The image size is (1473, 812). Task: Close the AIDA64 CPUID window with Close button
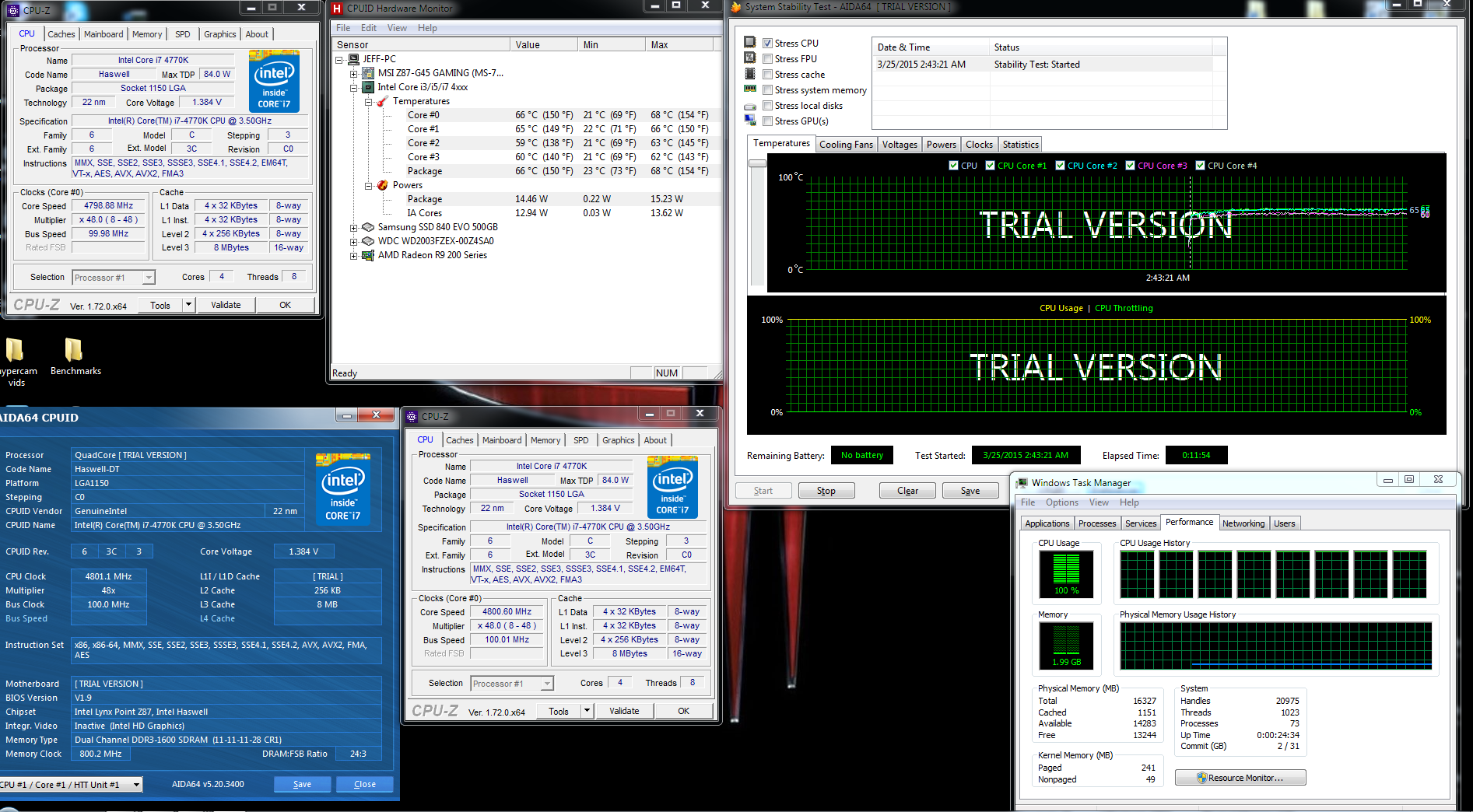[364, 785]
